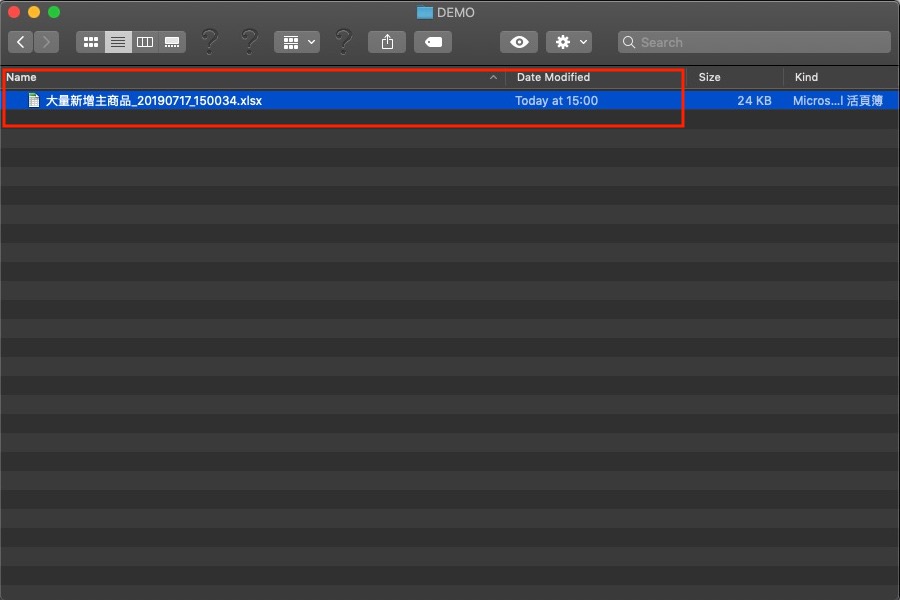Viewport: 900px width, 600px height.
Task: Click the sort direction arrow in Name header
Action: point(493,77)
